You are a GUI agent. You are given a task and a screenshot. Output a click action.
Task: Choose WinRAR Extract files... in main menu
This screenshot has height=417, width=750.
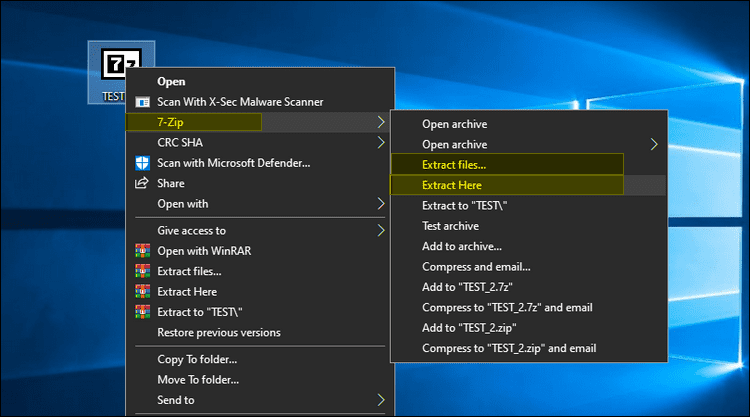[260, 271]
